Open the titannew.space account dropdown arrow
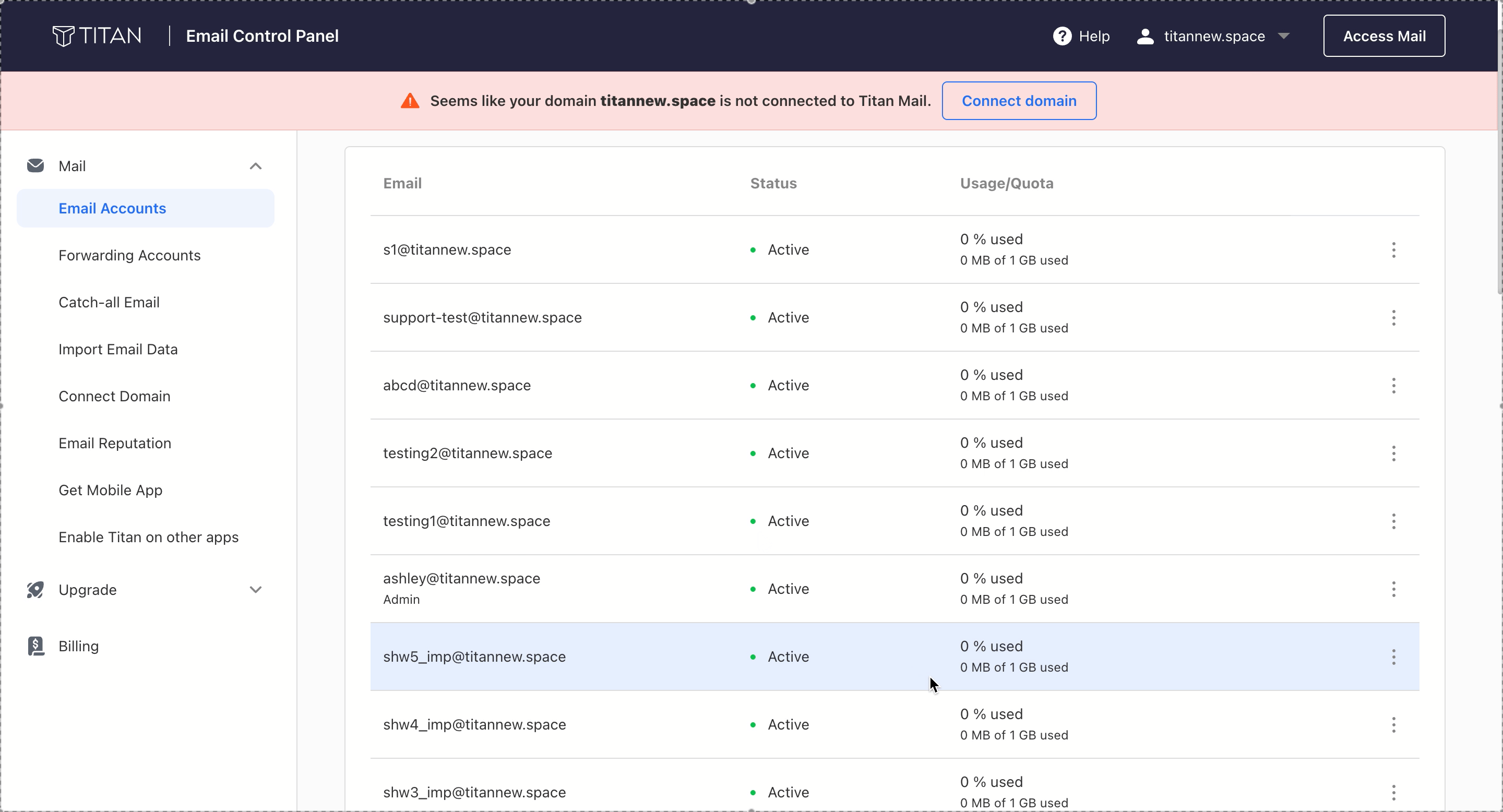 (x=1284, y=36)
